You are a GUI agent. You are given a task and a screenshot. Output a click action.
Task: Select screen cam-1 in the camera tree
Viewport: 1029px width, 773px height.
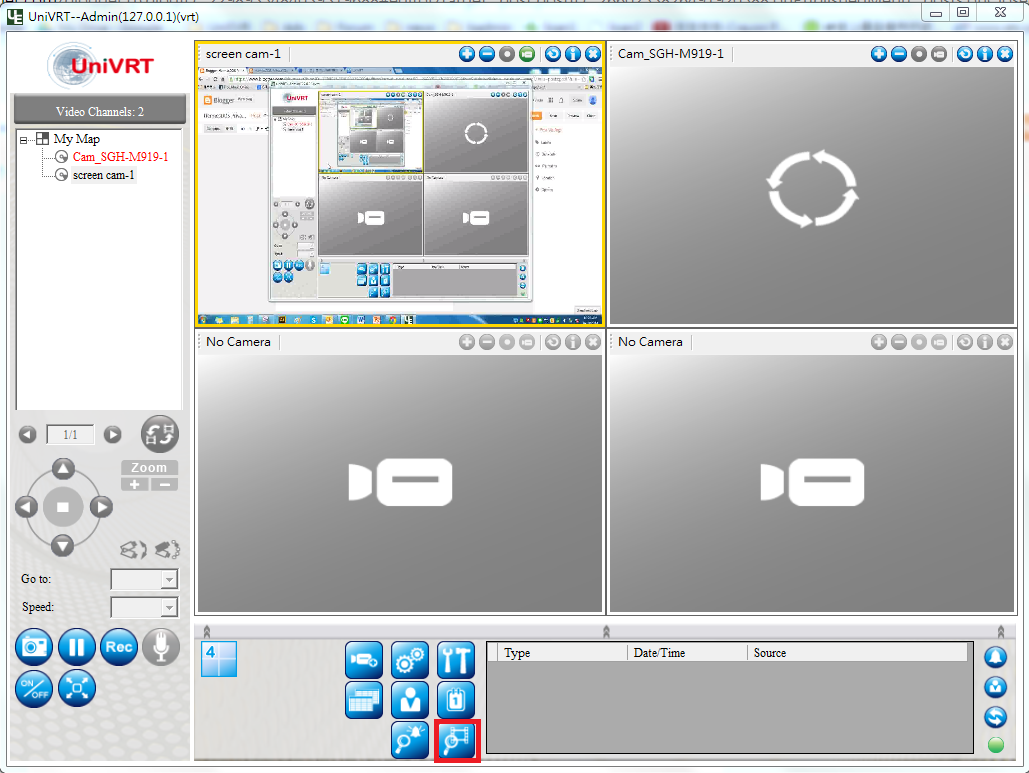coord(104,175)
